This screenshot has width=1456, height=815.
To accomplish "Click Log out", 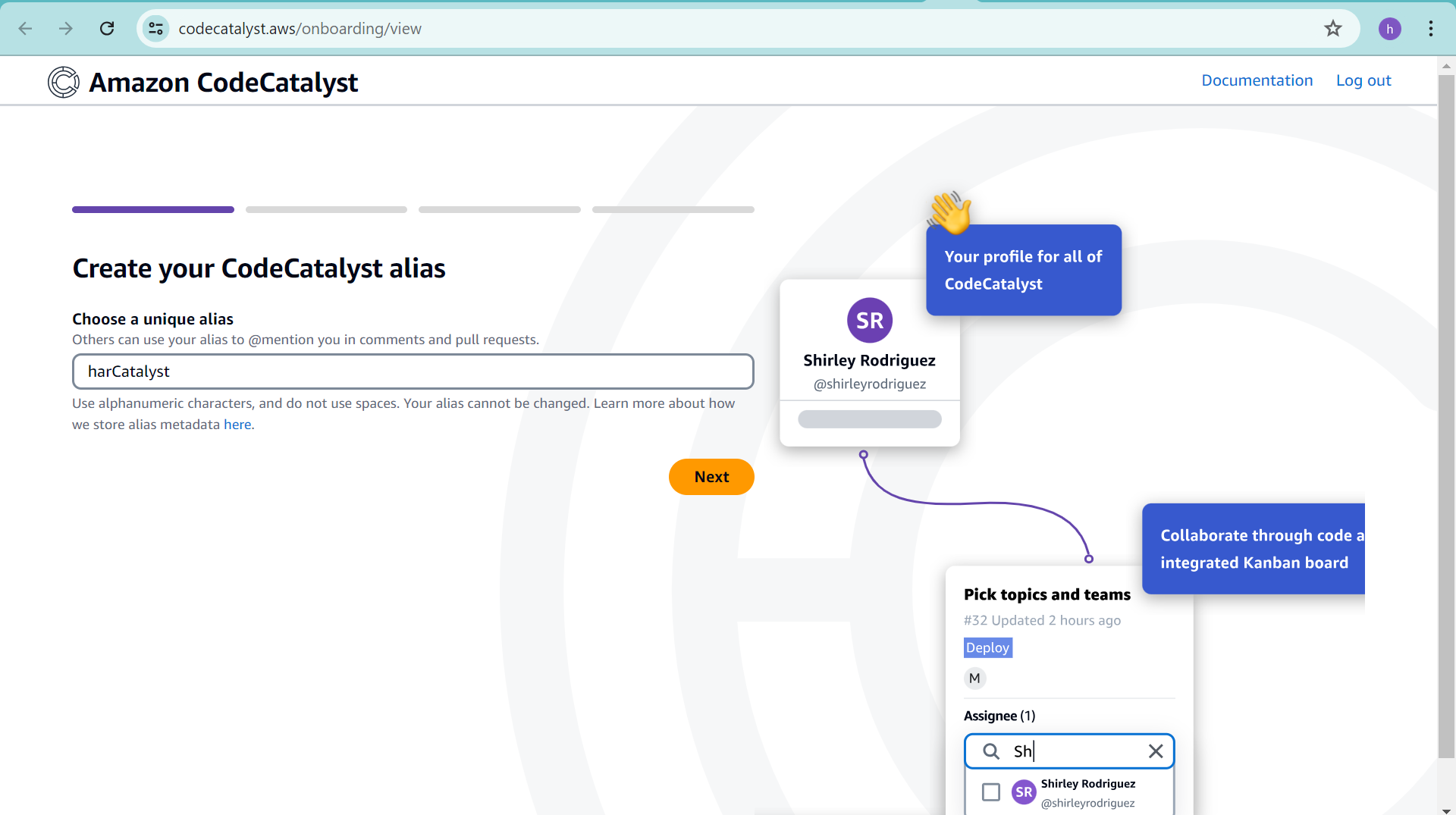I will [x=1363, y=80].
